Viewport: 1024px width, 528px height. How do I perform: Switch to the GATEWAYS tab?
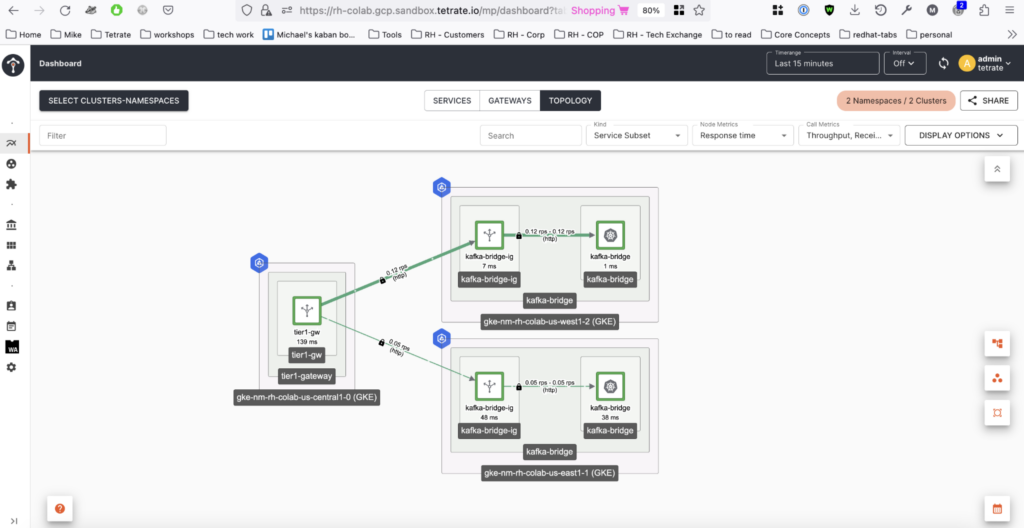tap(510, 101)
